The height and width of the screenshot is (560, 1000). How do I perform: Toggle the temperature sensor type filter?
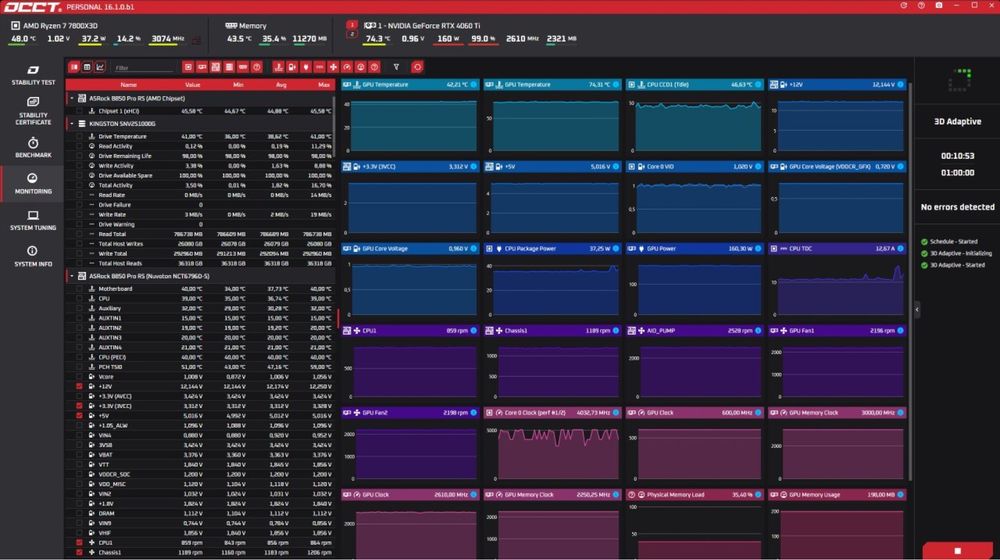coord(278,67)
